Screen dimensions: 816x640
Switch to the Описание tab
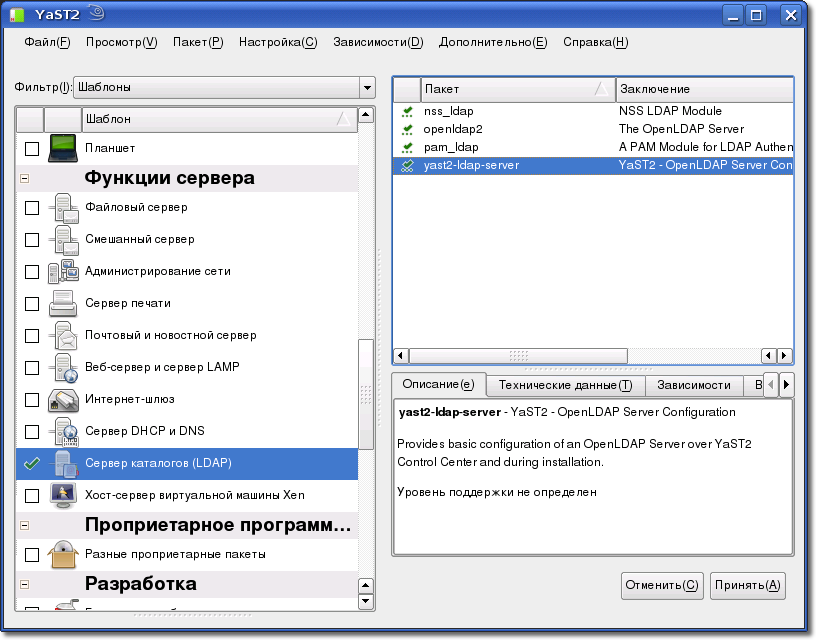pyautogui.click(x=439, y=385)
